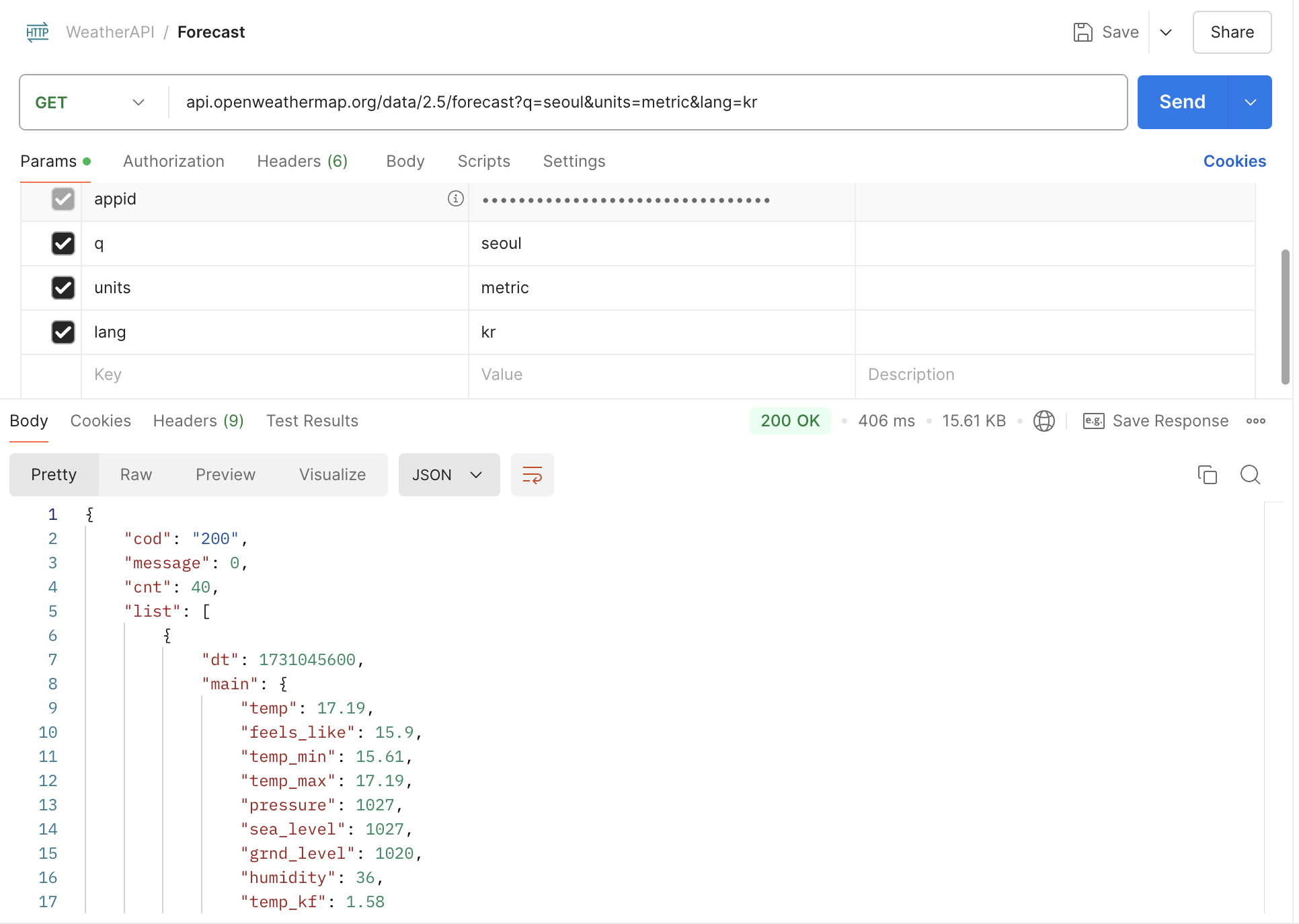Click the Save Response example icon
1299x924 pixels.
click(1093, 421)
